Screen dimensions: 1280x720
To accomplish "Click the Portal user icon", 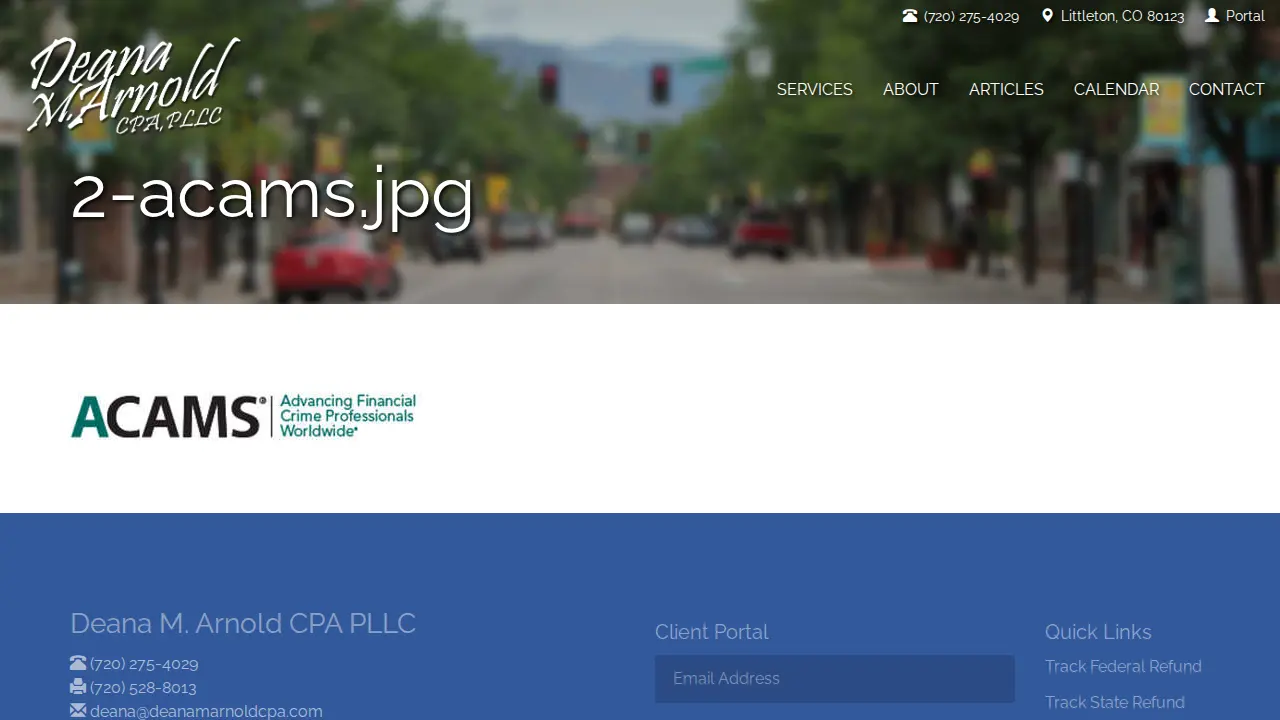I will [1212, 16].
